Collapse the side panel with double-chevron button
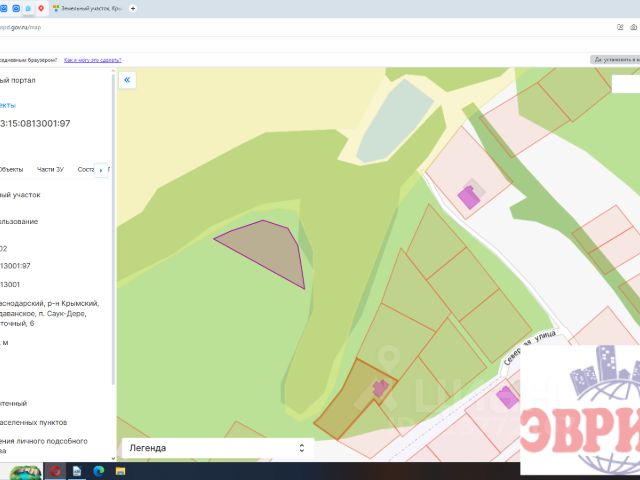640x480 pixels. click(x=127, y=80)
